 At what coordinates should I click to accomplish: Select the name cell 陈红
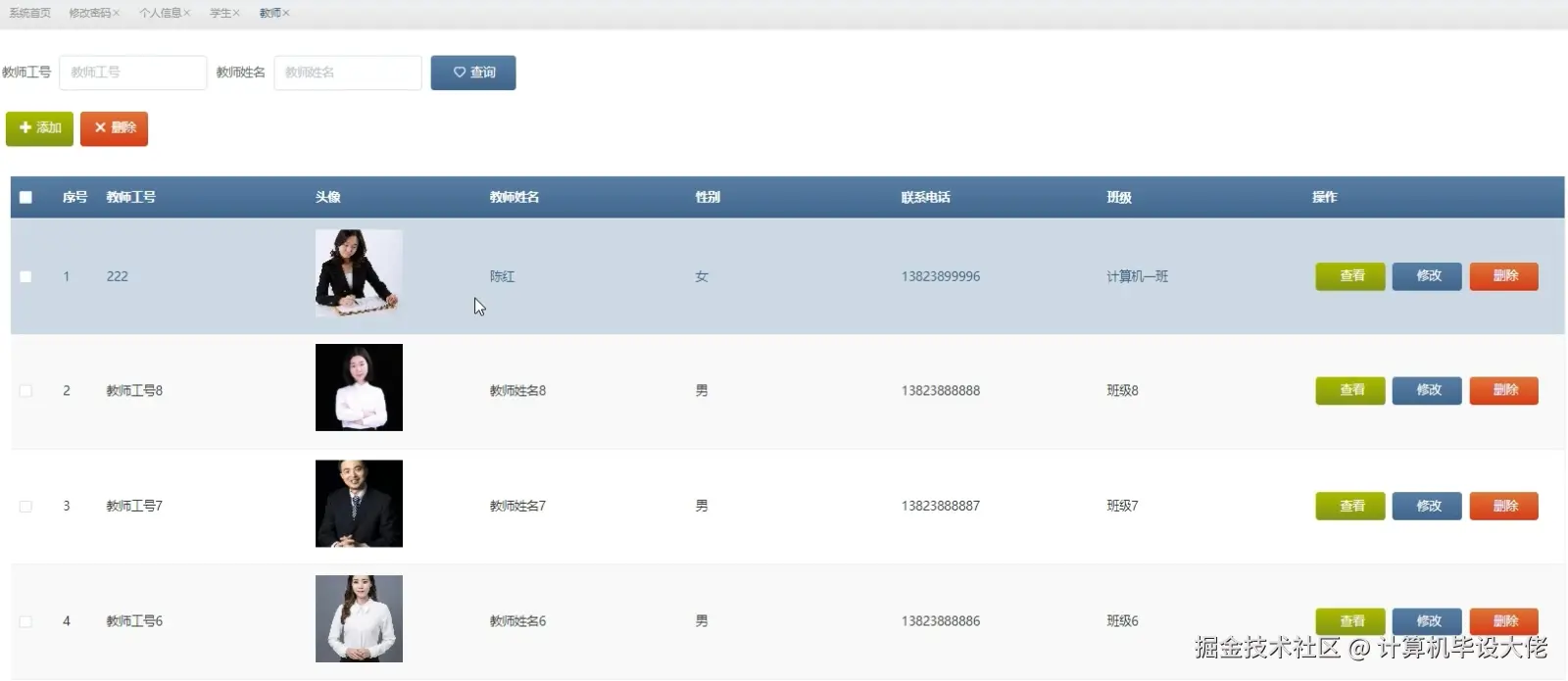[503, 276]
